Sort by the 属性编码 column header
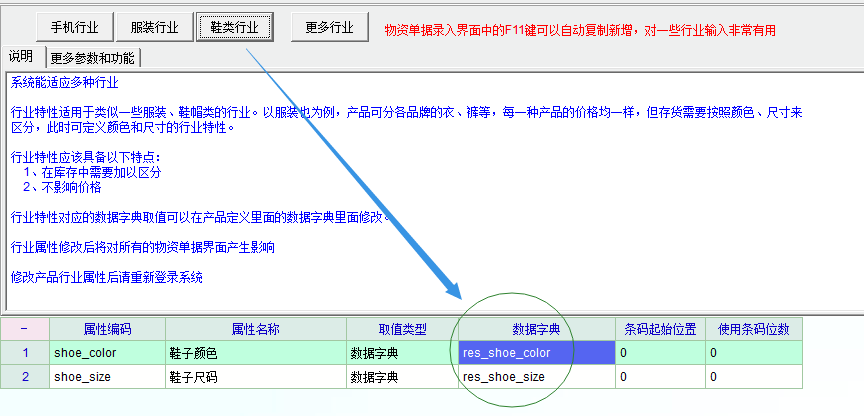The image size is (864, 416). click(x=107, y=329)
